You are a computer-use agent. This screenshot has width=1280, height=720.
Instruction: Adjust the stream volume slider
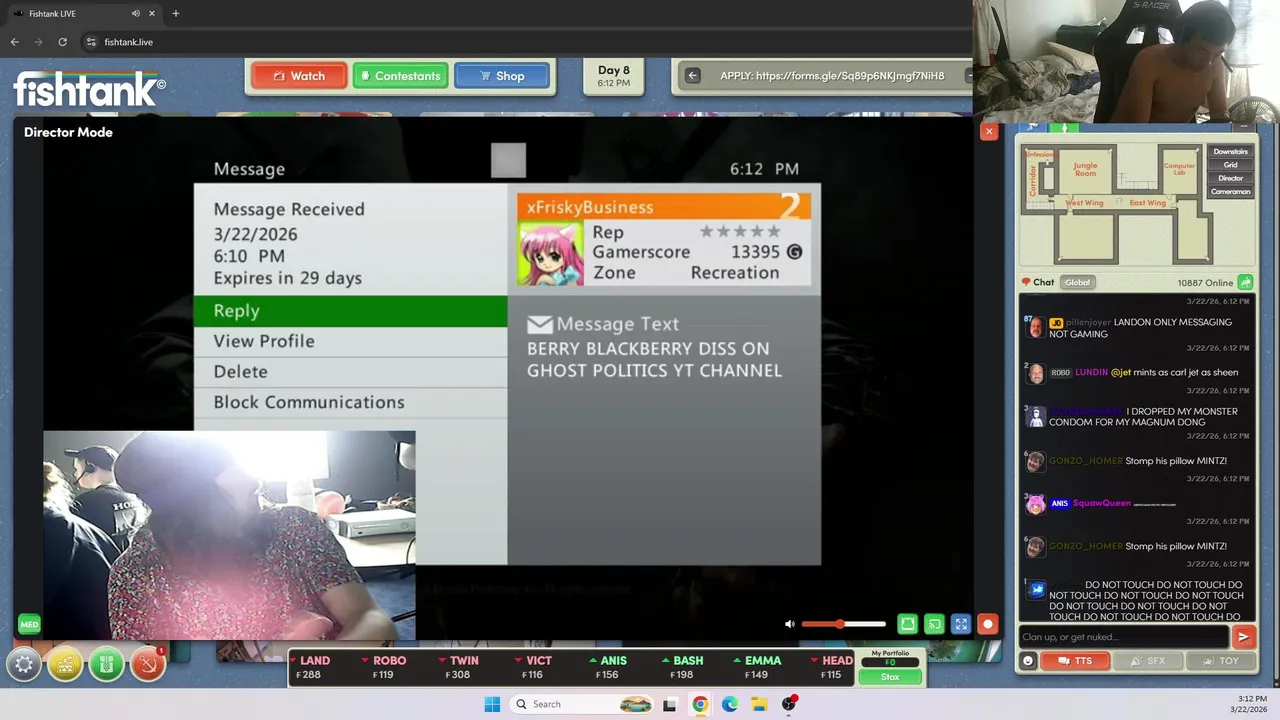(843, 624)
